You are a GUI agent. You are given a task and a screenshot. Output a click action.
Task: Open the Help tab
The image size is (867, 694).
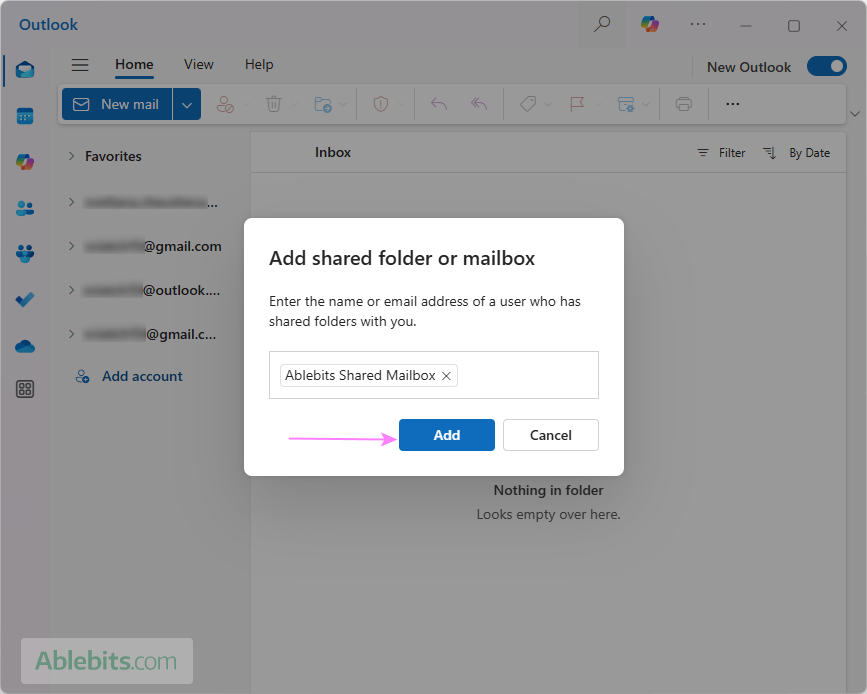tap(259, 65)
